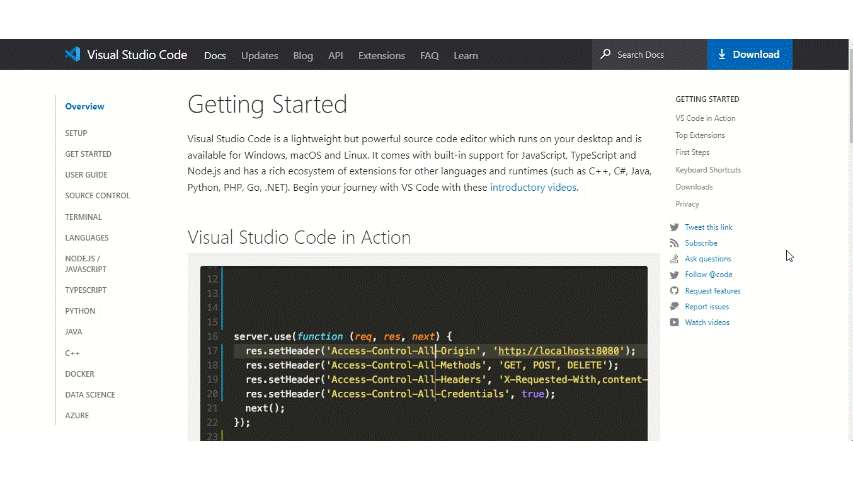Jump to Privacy section link
Image resolution: width=853 pixels, height=480 pixels.
point(687,204)
